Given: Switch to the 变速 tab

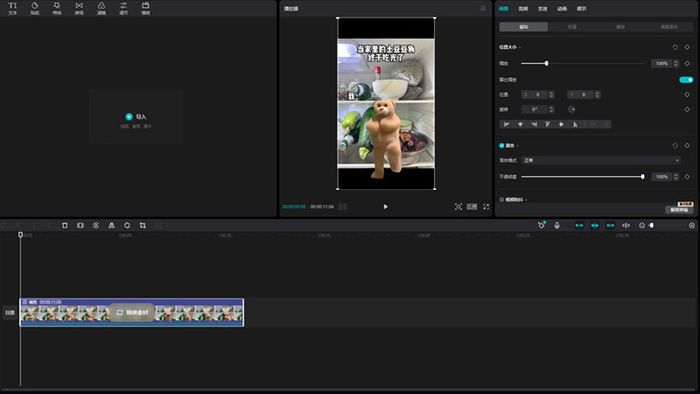Looking at the screenshot, I should coord(542,8).
